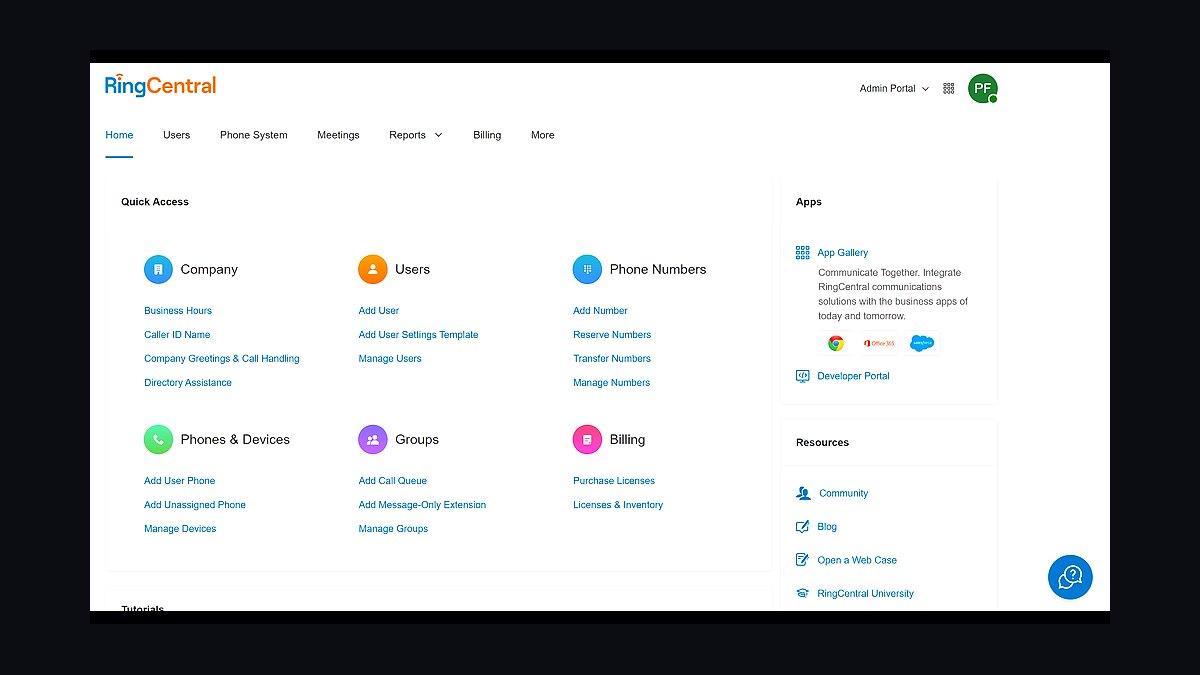This screenshot has height=675, width=1200.
Task: Open Manage Numbers link
Action: tap(611, 383)
